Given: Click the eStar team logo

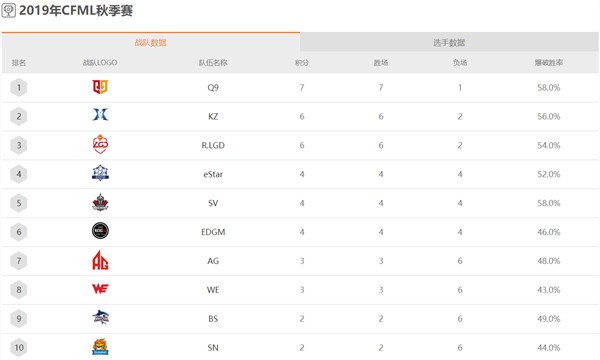Looking at the screenshot, I should pos(100,173).
